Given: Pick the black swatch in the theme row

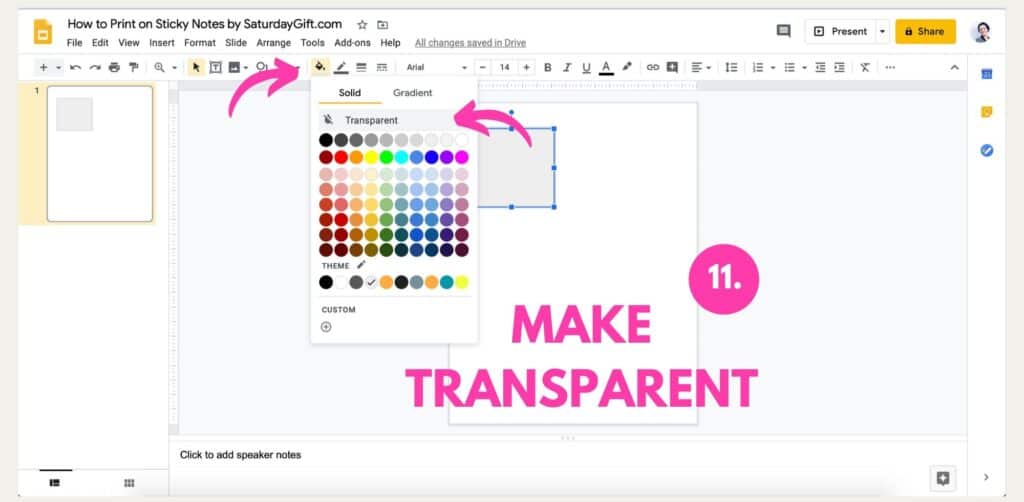Looking at the screenshot, I should (326, 282).
